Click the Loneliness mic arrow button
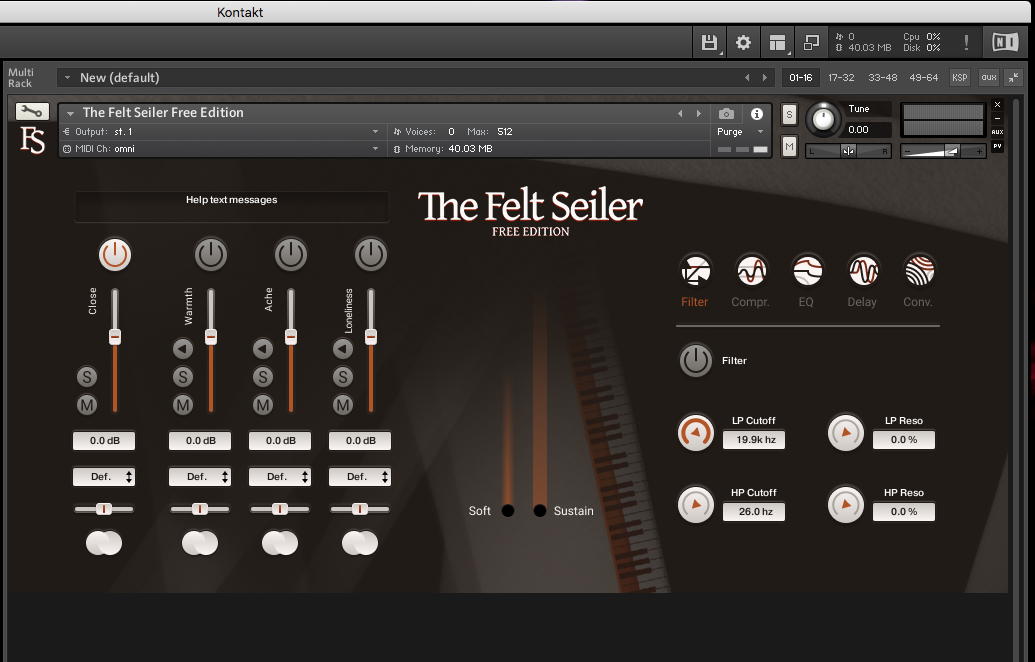Viewport: 1035px width, 662px height. (343, 348)
